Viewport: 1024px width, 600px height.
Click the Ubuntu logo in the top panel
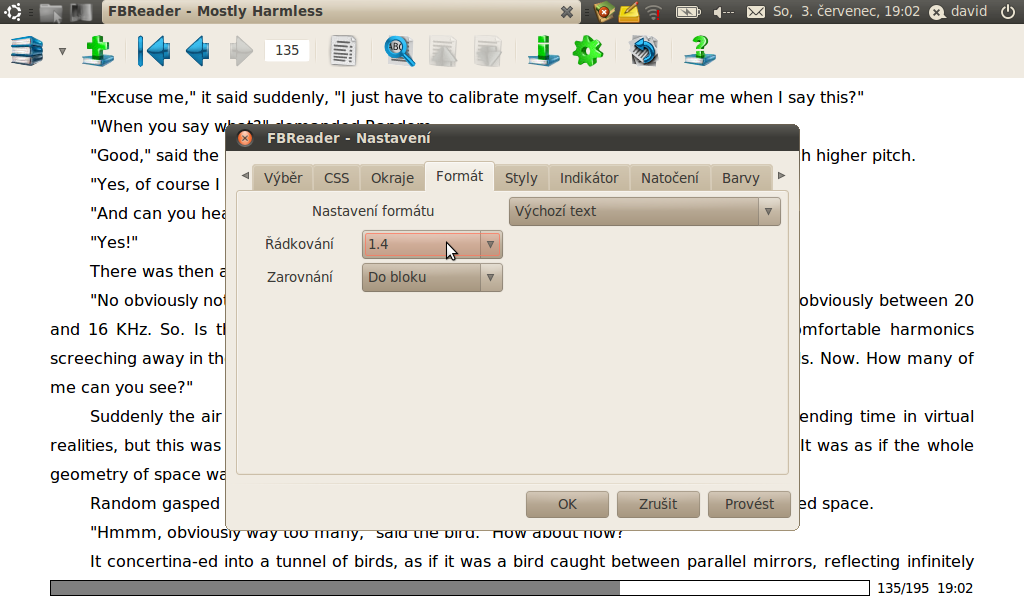[x=13, y=11]
